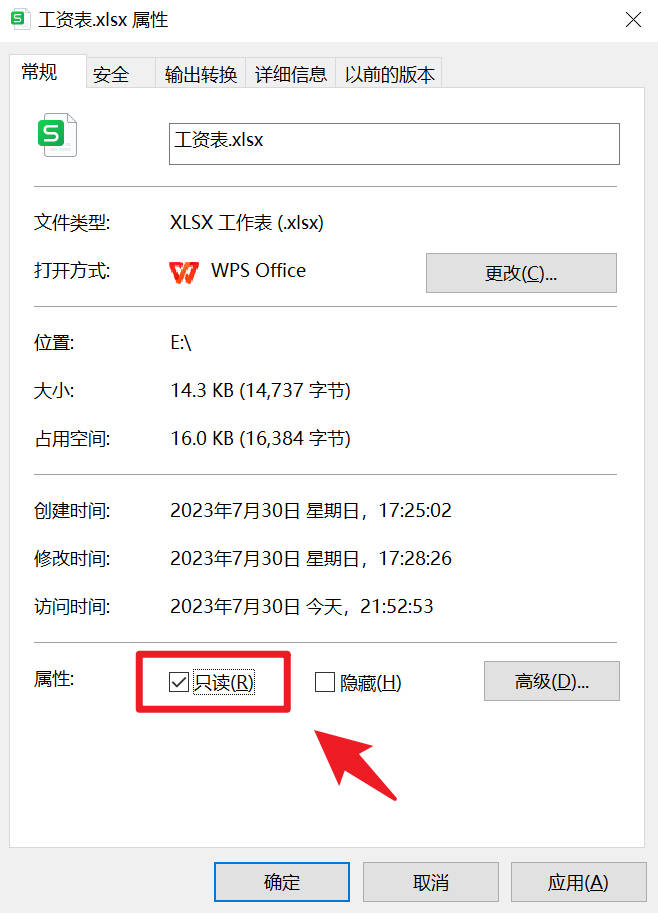Close the properties dialog window
The height and width of the screenshot is (913, 658).
(x=633, y=20)
